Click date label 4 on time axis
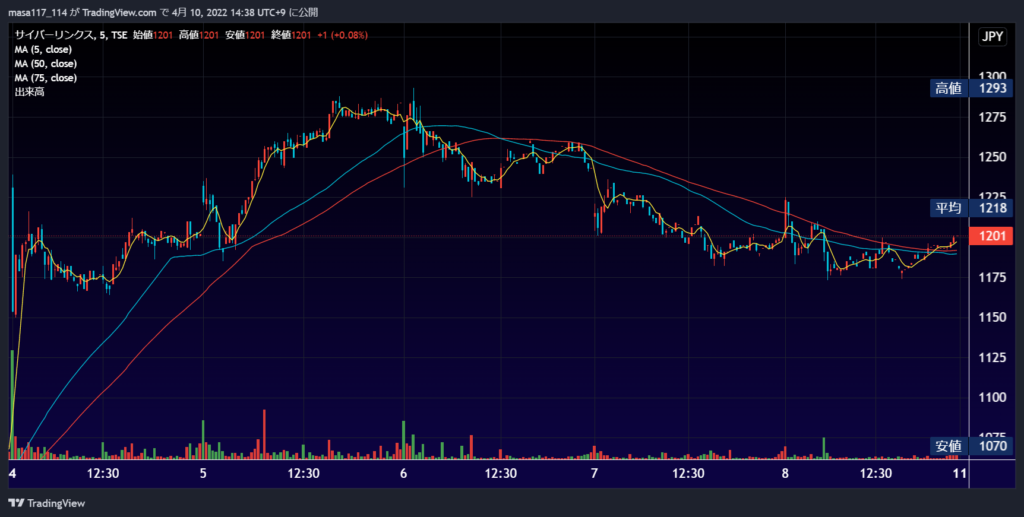Viewport: 1024px width, 517px height. (x=12, y=473)
